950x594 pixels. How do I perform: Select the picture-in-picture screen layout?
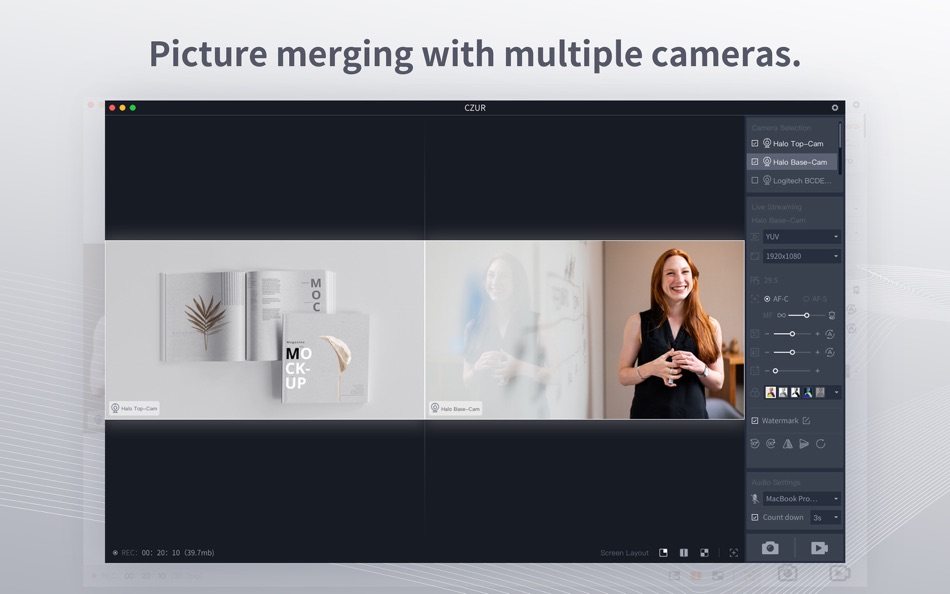[663, 552]
